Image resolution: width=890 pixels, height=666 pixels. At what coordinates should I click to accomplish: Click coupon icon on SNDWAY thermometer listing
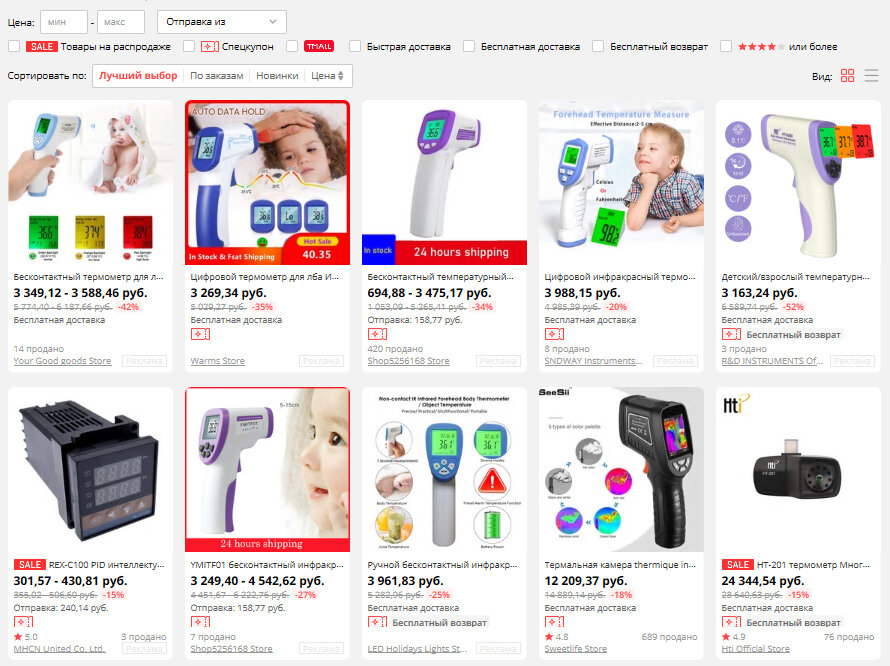click(554, 334)
